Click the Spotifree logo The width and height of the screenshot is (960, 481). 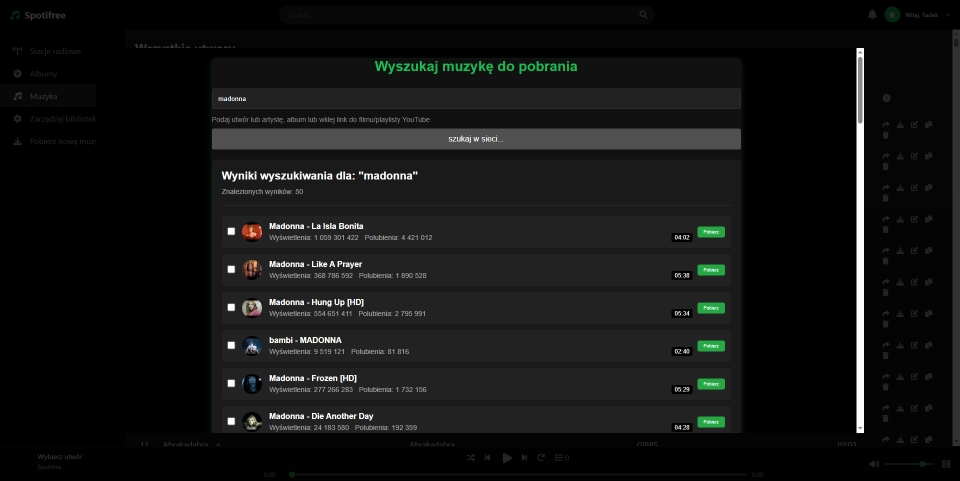(37, 15)
